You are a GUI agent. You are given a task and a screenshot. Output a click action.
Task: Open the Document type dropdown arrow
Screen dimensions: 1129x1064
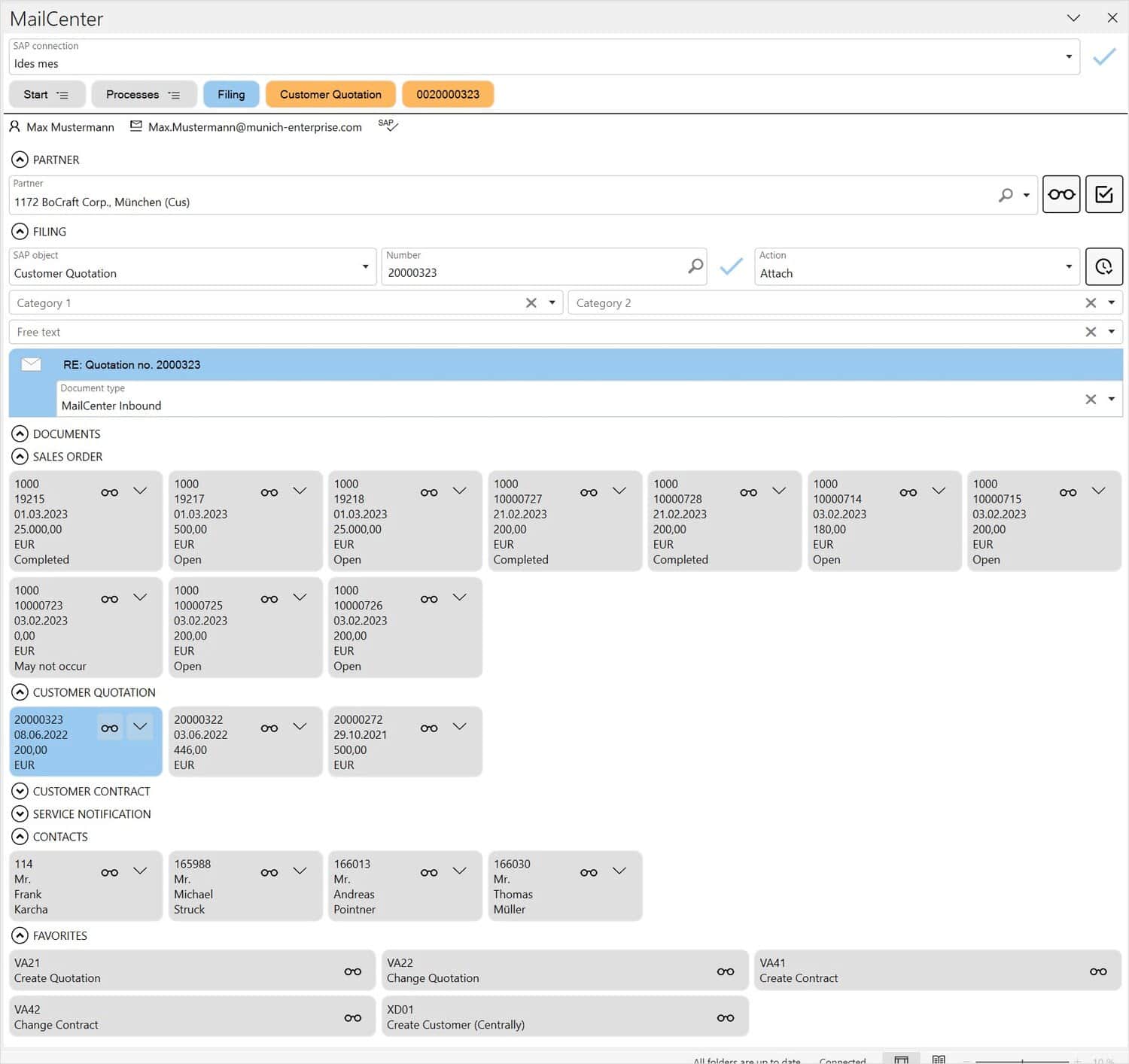[1112, 399]
